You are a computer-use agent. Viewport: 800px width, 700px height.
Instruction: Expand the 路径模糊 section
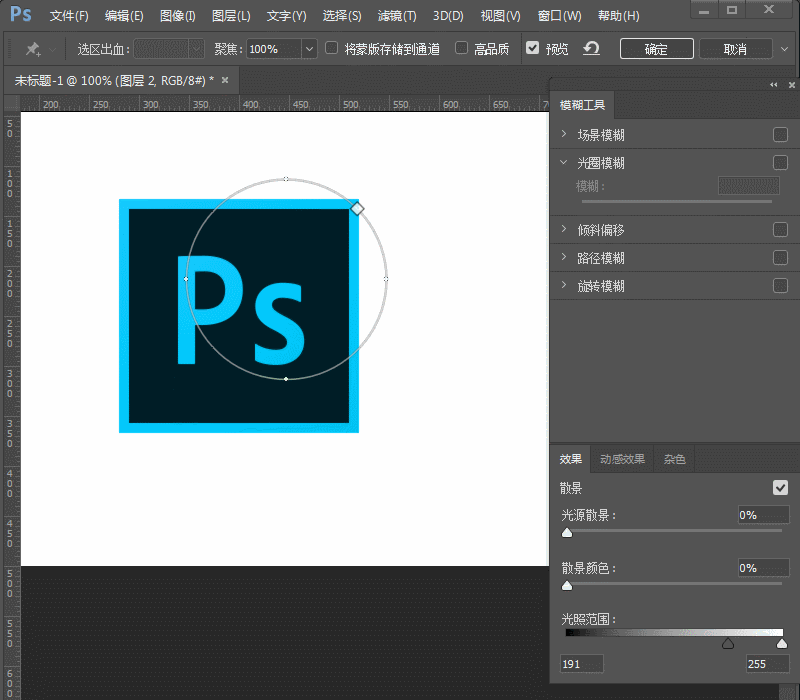point(563,257)
